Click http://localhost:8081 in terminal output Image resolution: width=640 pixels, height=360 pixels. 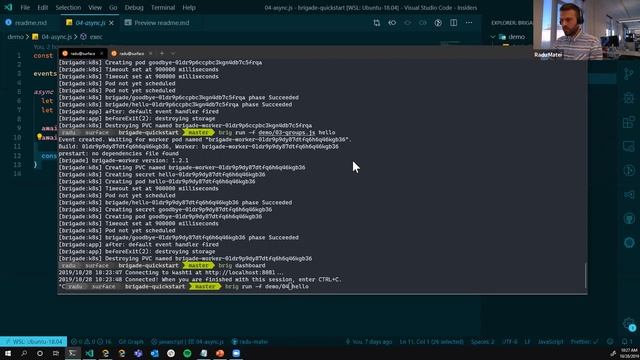pos(240,273)
